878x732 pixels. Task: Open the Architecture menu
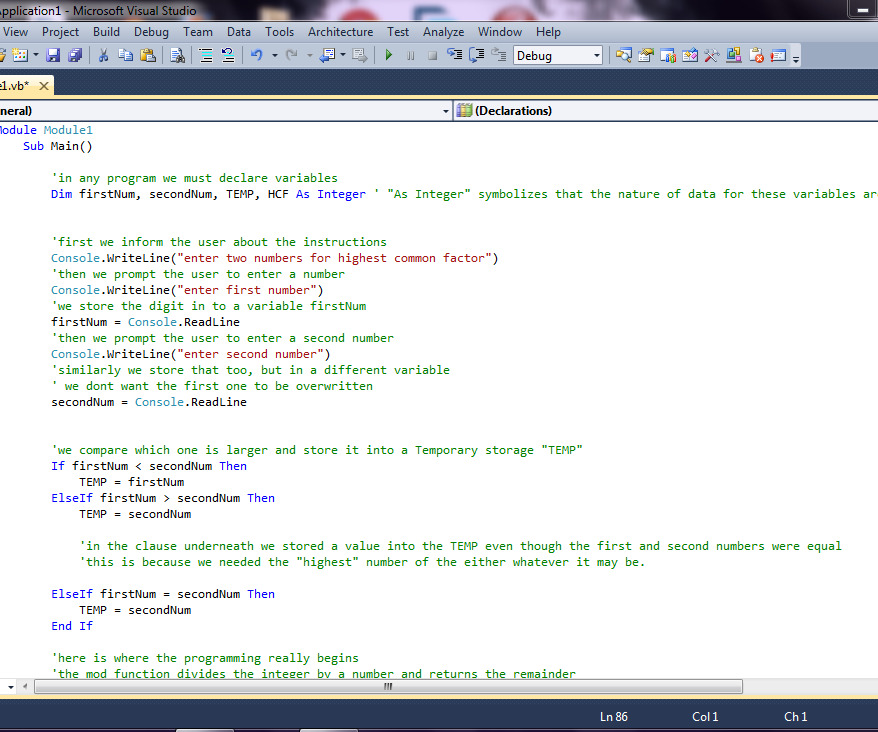coord(340,32)
